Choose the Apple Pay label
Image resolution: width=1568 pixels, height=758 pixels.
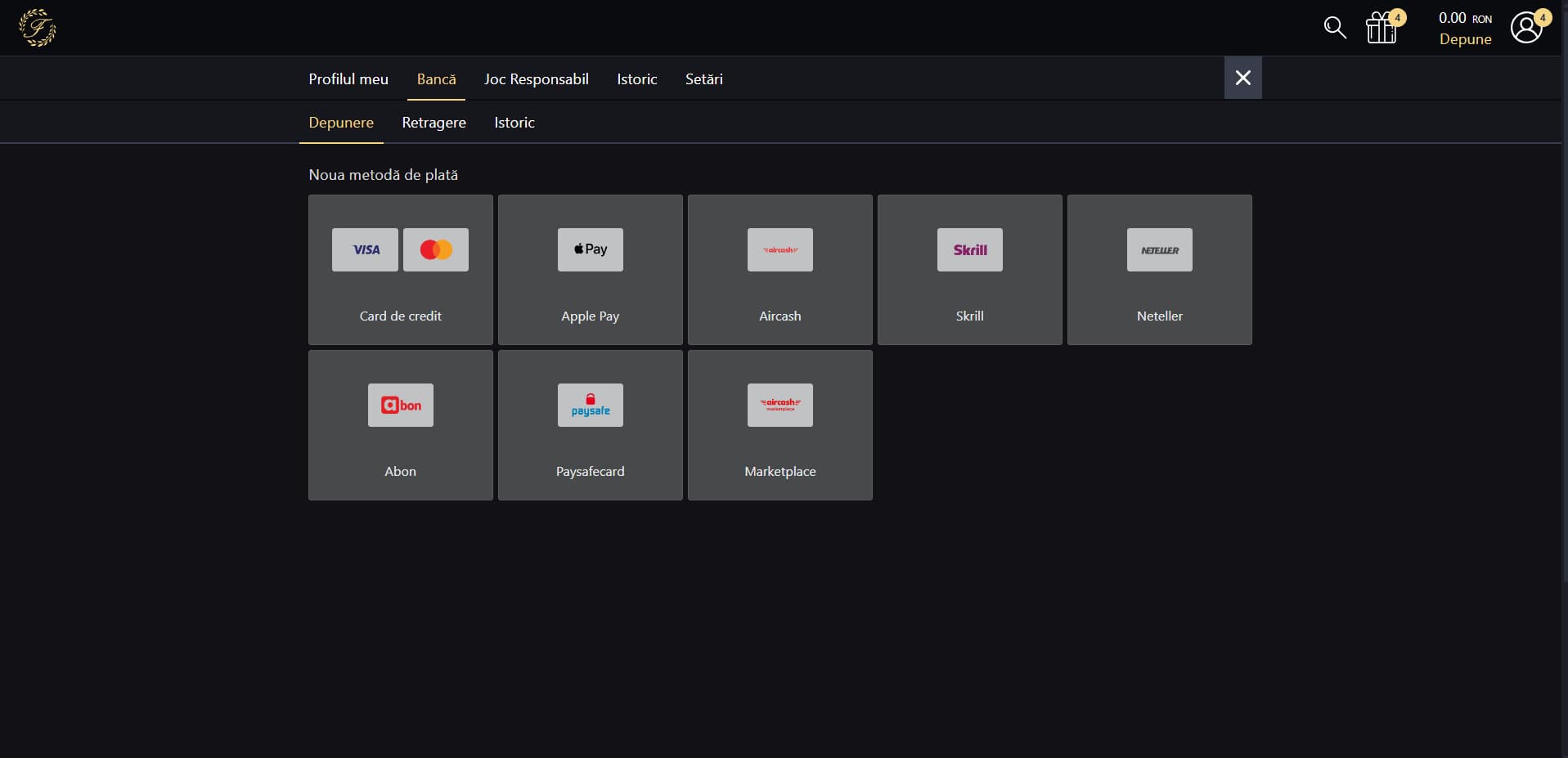pos(591,316)
